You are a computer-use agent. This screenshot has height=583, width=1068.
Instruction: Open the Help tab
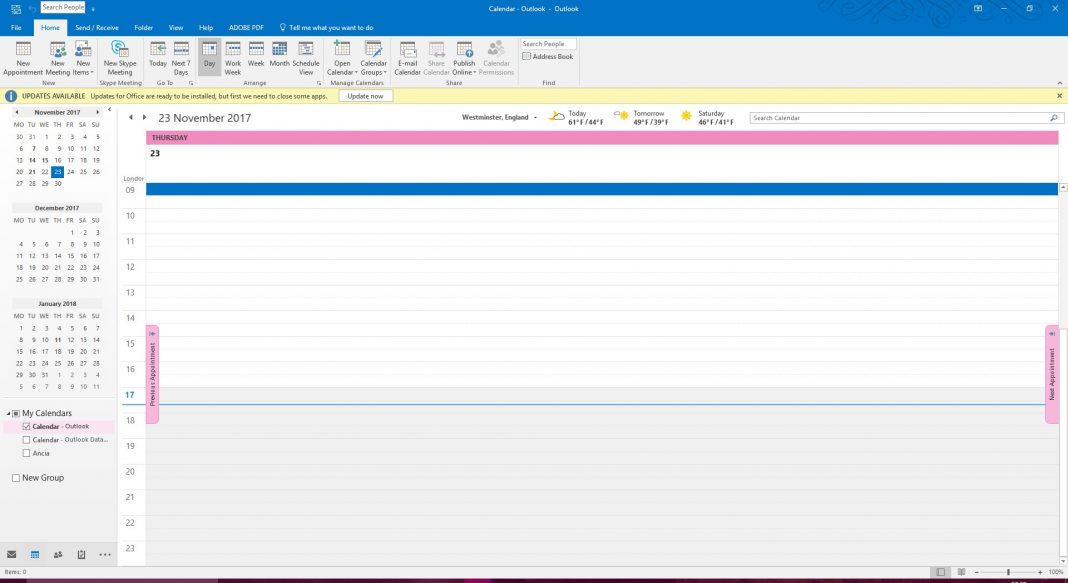pyautogui.click(x=206, y=28)
